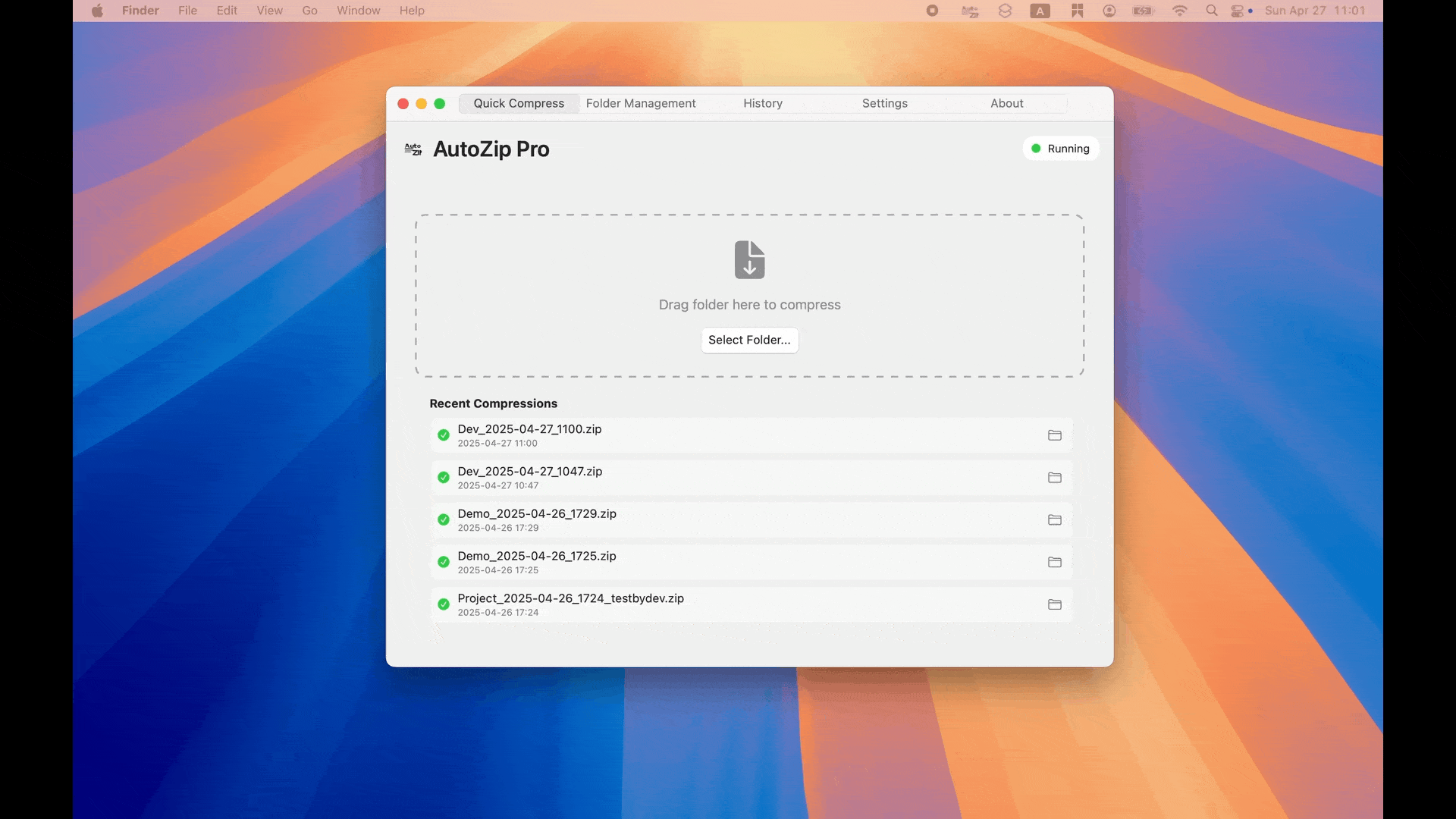
Task: Open the View menu
Action: (x=269, y=11)
